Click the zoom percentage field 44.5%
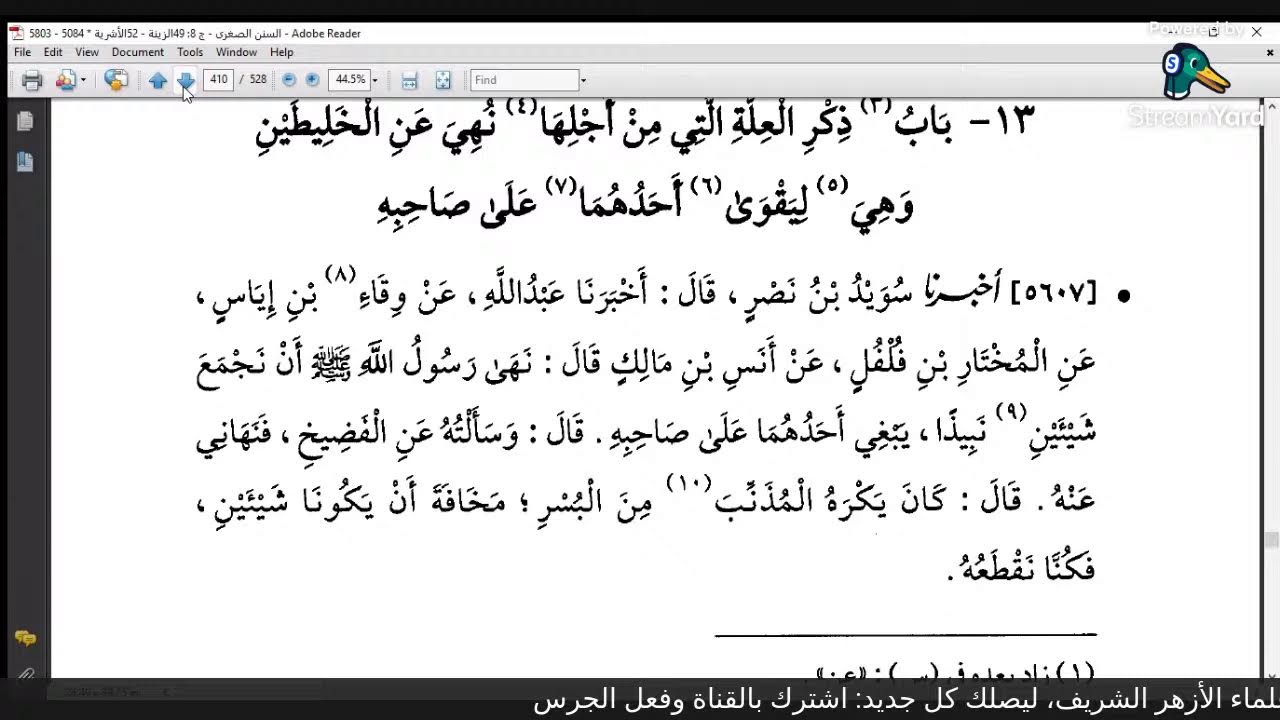 (x=349, y=79)
